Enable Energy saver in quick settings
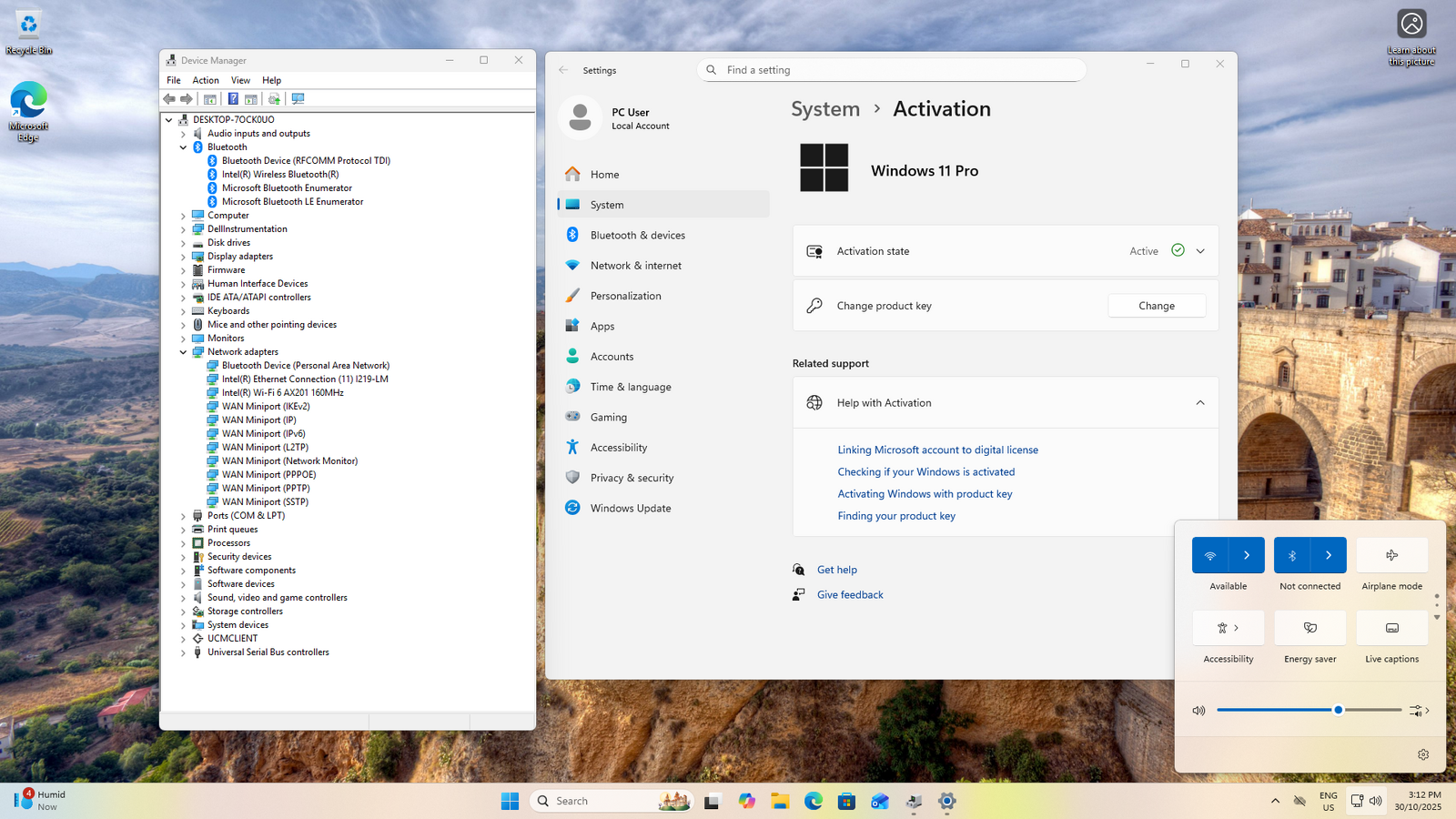The image size is (1456, 819). (1309, 628)
